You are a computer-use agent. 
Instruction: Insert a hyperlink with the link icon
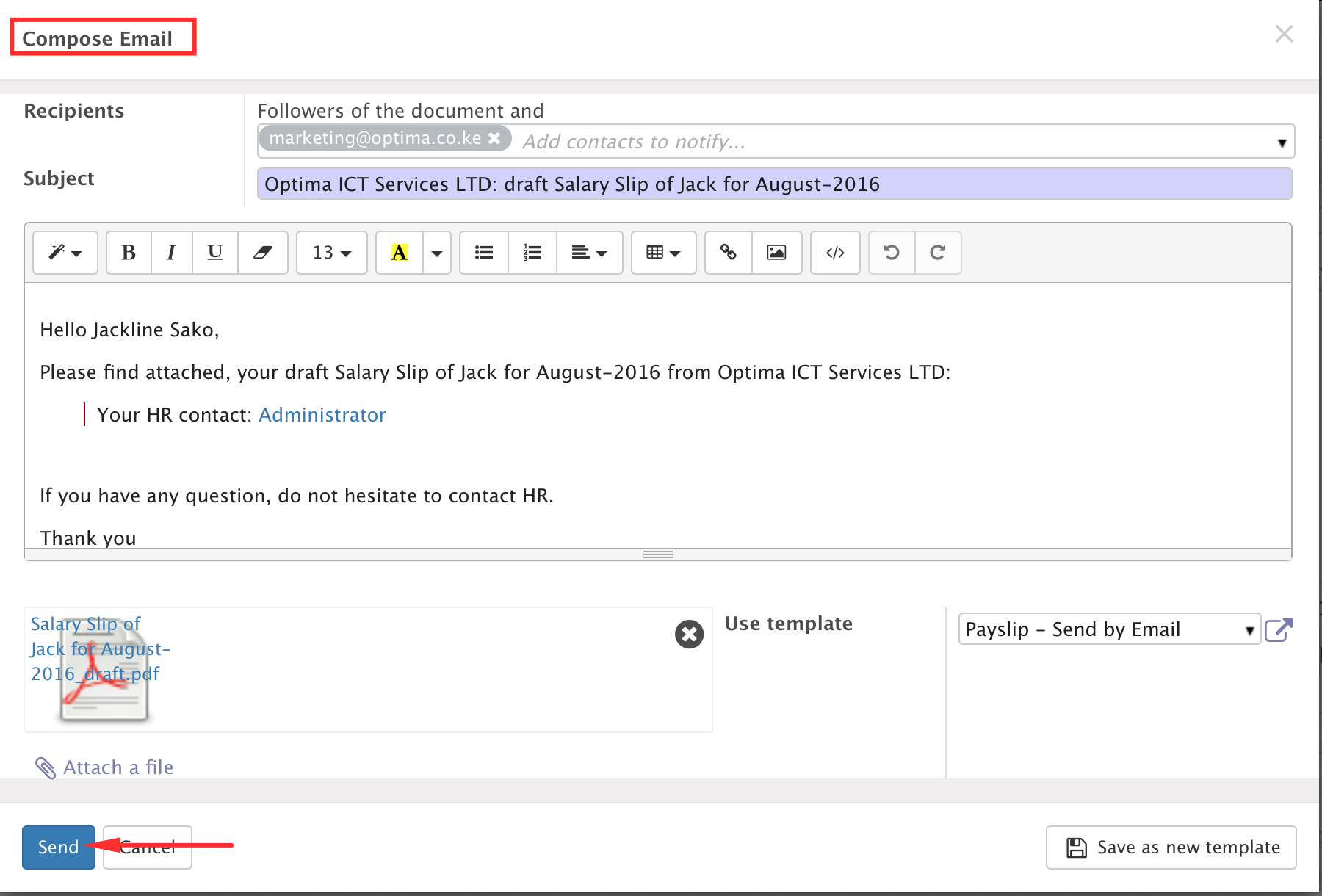pyautogui.click(x=728, y=253)
